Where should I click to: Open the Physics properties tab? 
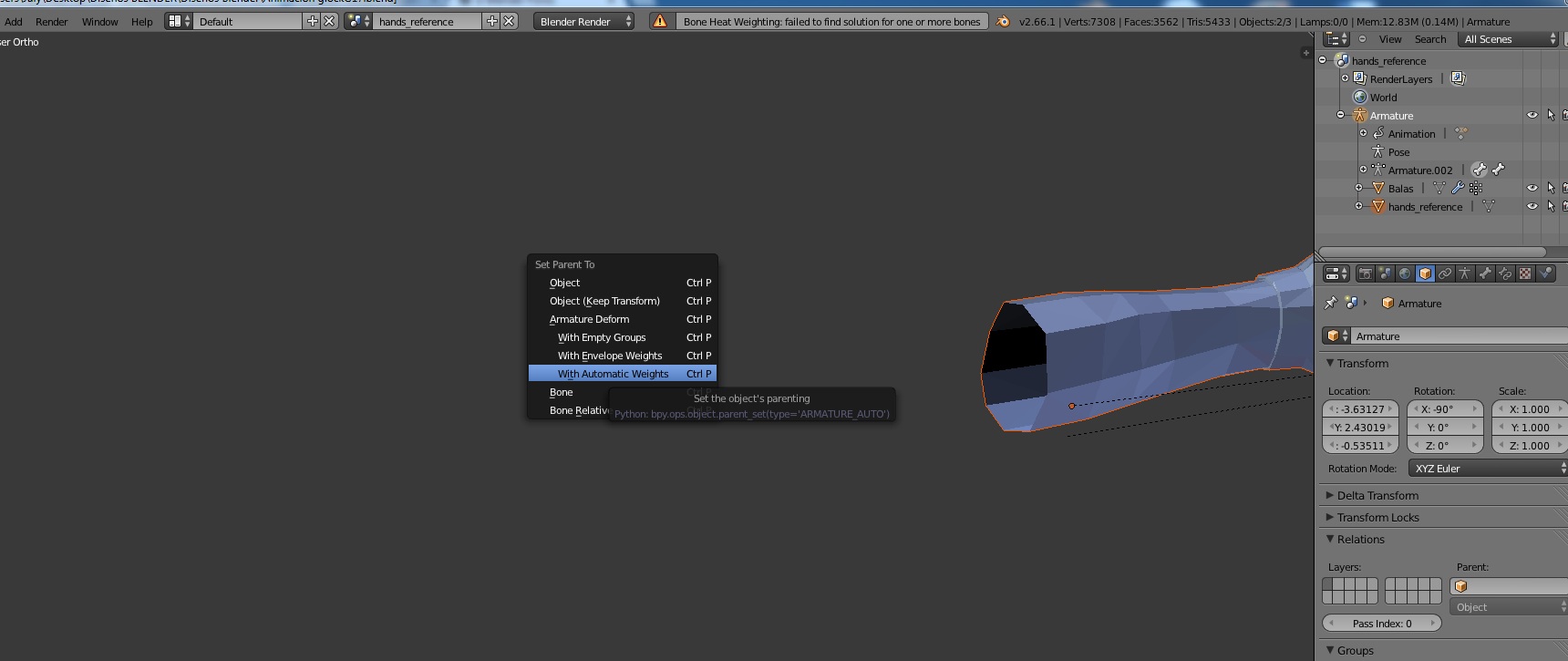click(x=1545, y=274)
